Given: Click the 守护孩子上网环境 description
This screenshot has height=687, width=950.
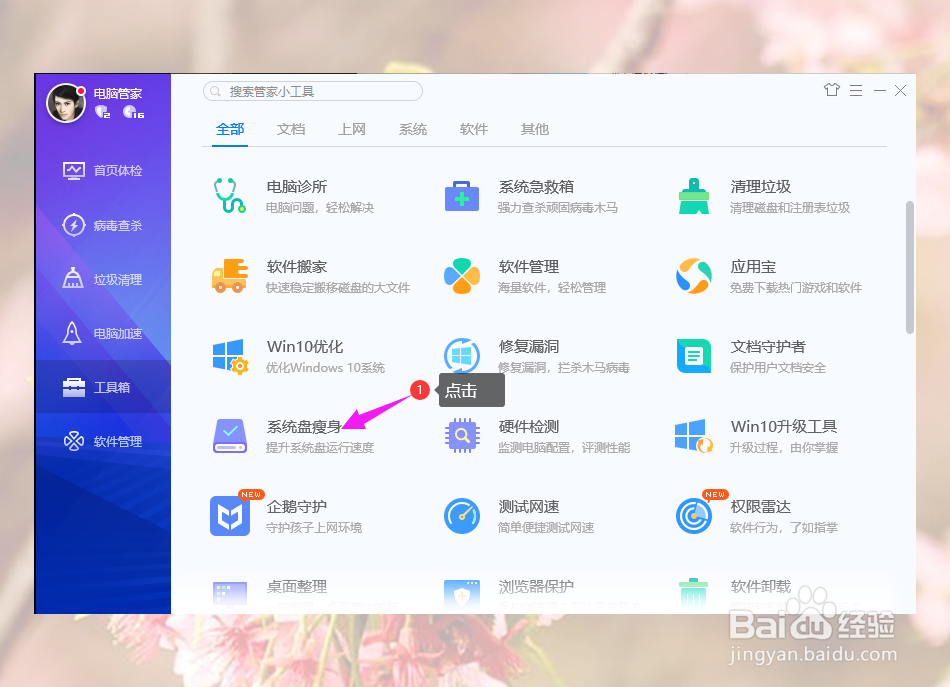Looking at the screenshot, I should click(314, 528).
